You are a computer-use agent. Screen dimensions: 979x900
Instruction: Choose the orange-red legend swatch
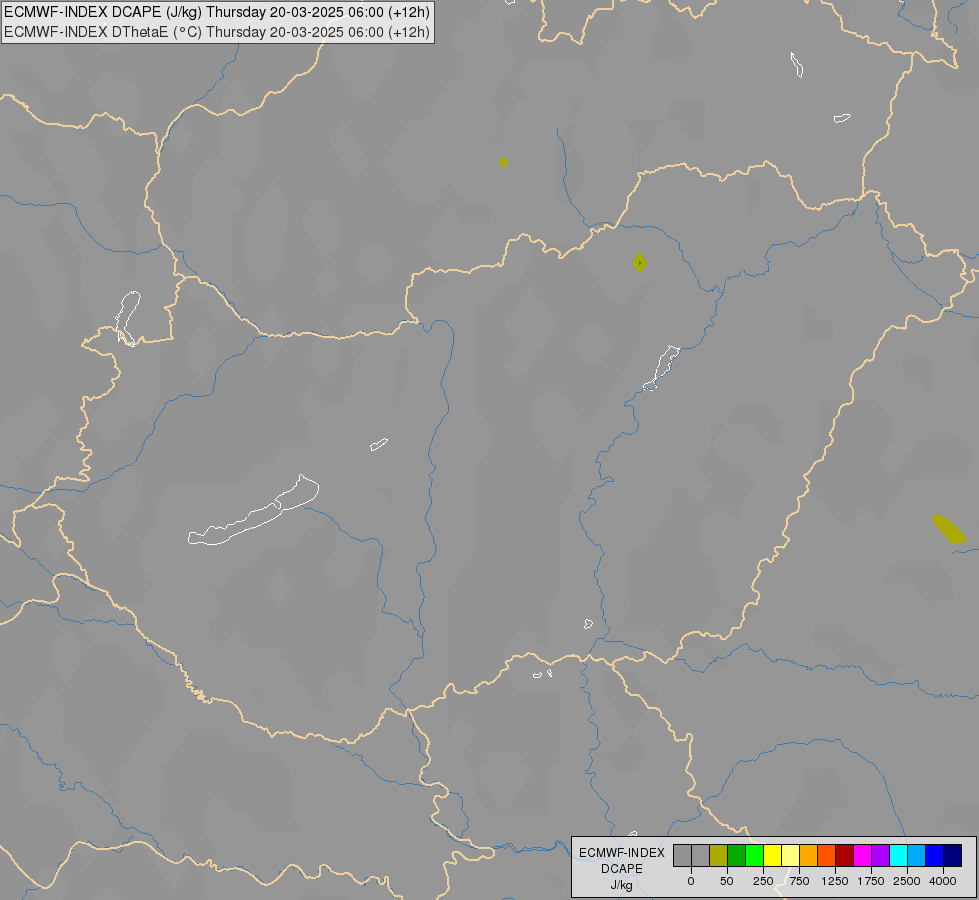(827, 855)
